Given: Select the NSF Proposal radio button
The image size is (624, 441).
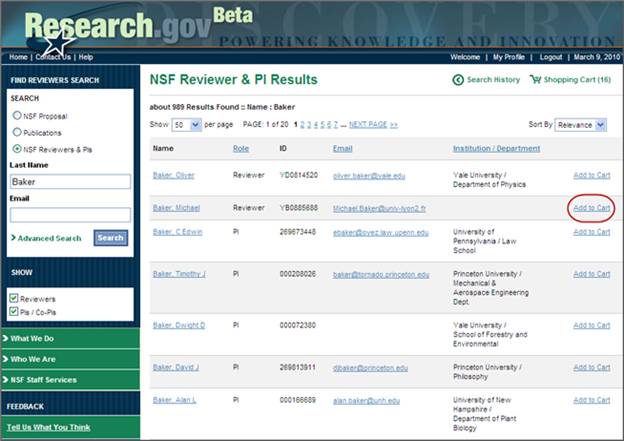Looking at the screenshot, I should 16,116.
